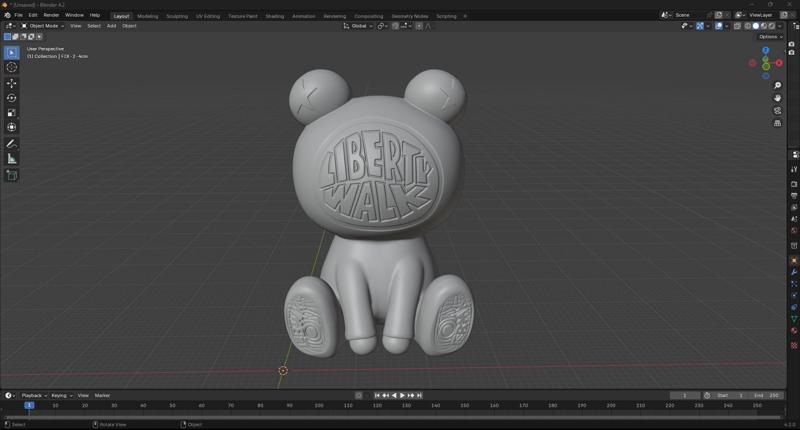Open Global transform orientation dropdown
Screen dimensions: 800x430
coord(358,26)
